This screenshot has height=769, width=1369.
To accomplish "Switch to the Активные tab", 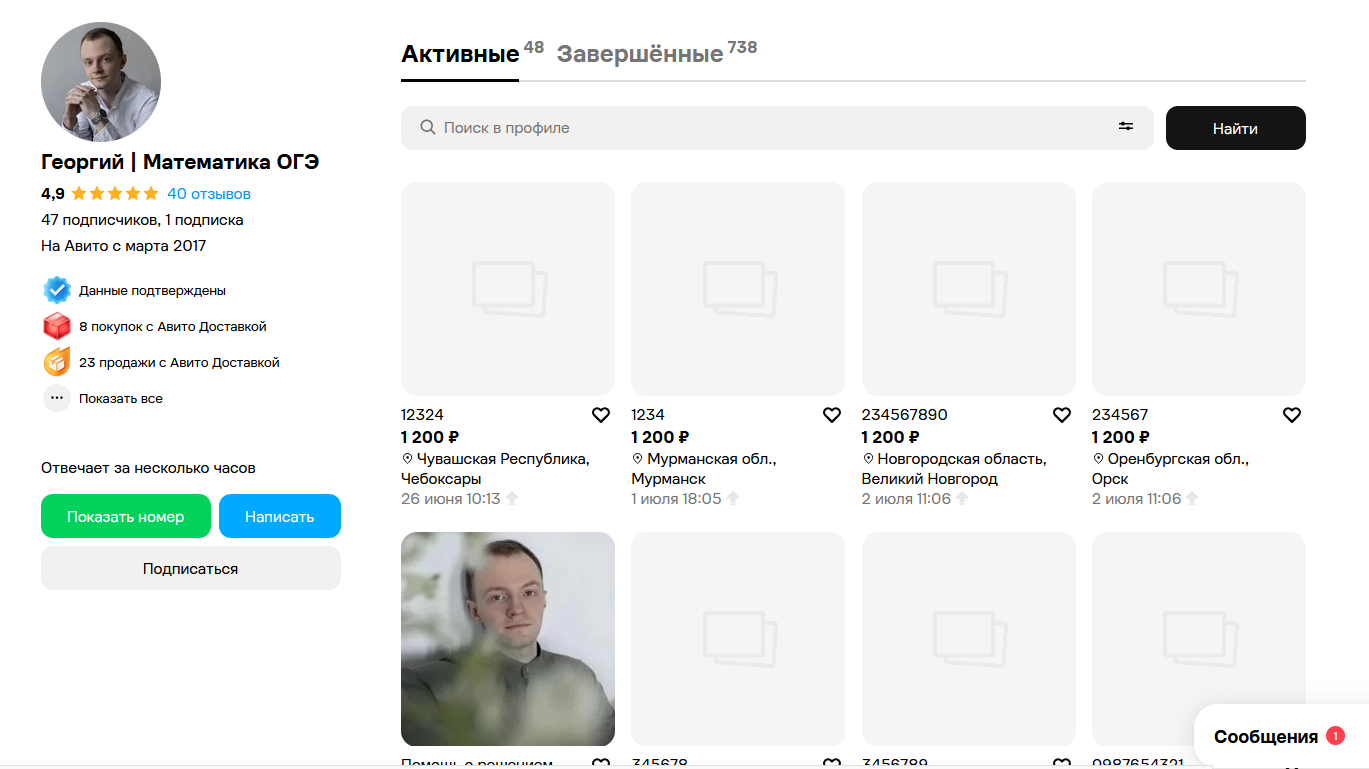I will [460, 54].
